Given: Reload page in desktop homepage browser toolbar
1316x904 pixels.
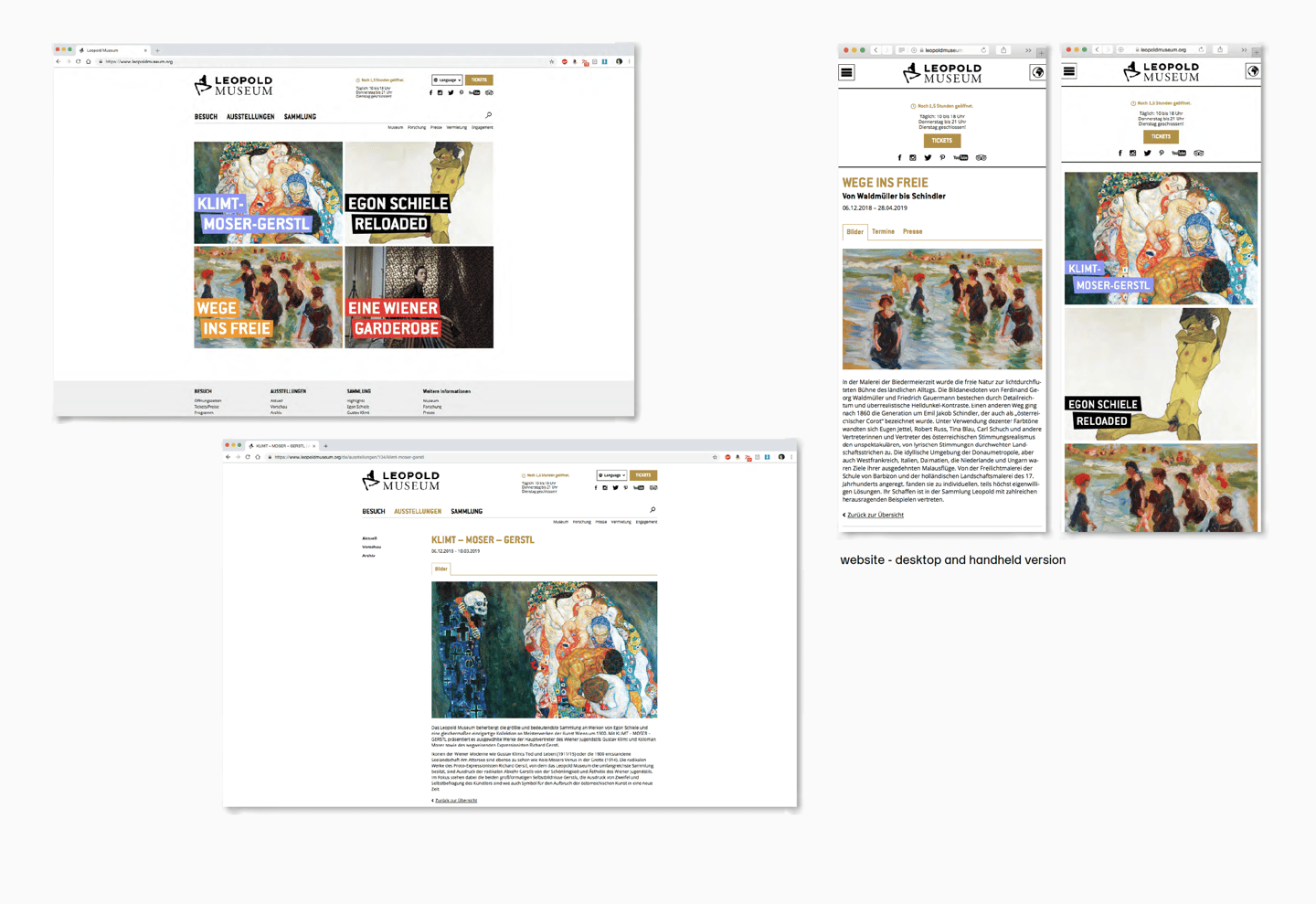Looking at the screenshot, I should coord(78,61).
